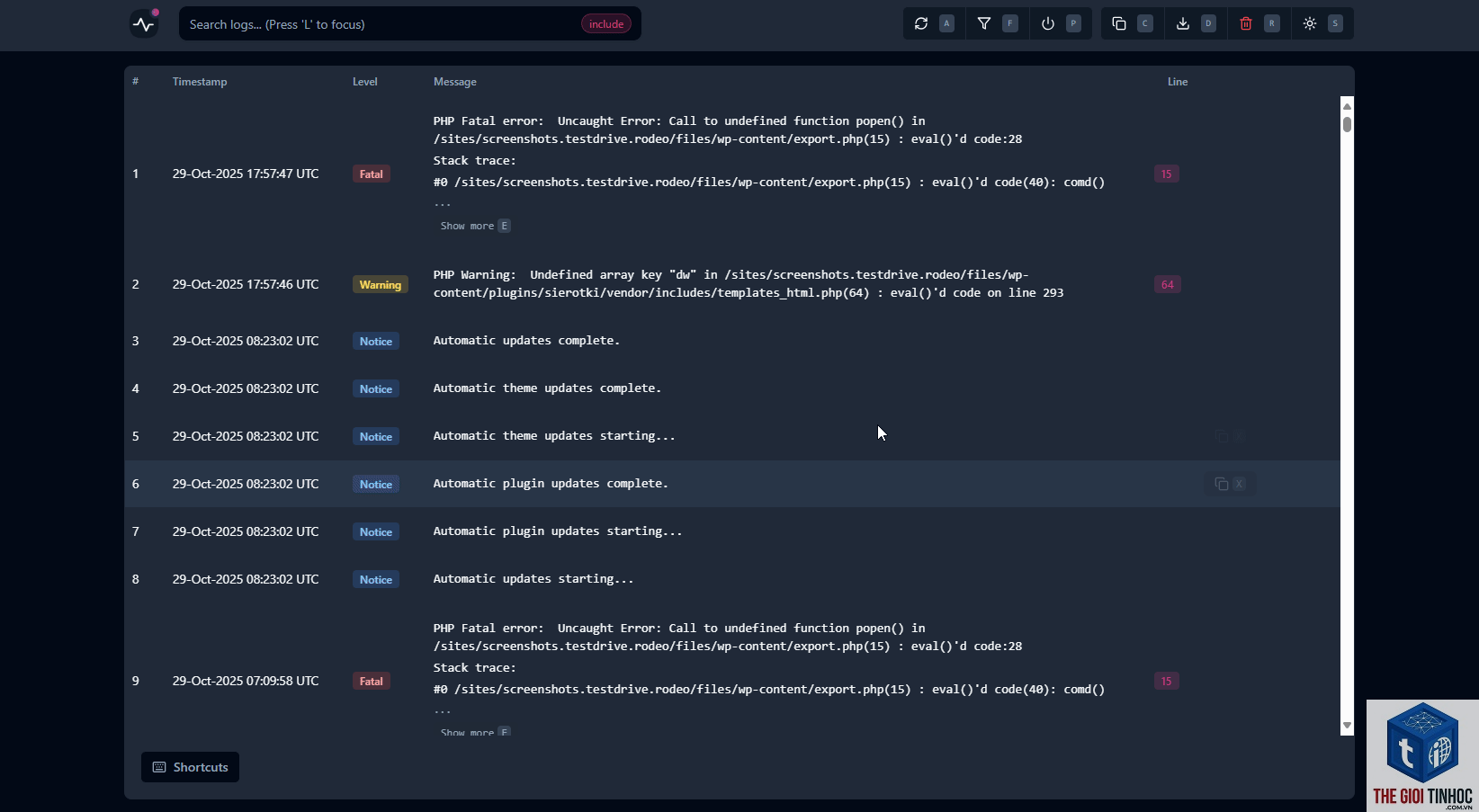Copy all logs using top toolbar copy icon

pos(1119,24)
